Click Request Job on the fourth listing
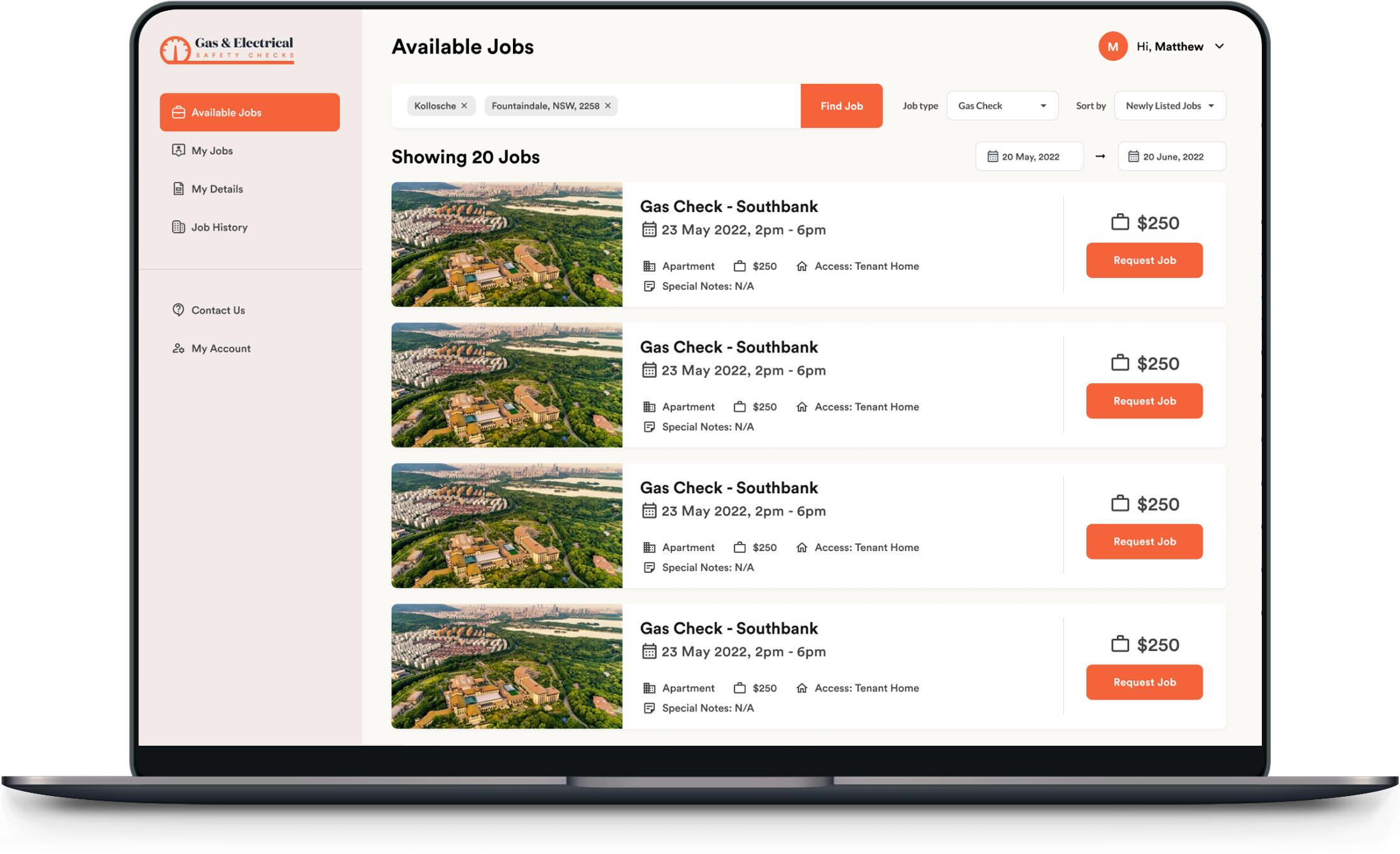1400x854 pixels. pyautogui.click(x=1144, y=682)
